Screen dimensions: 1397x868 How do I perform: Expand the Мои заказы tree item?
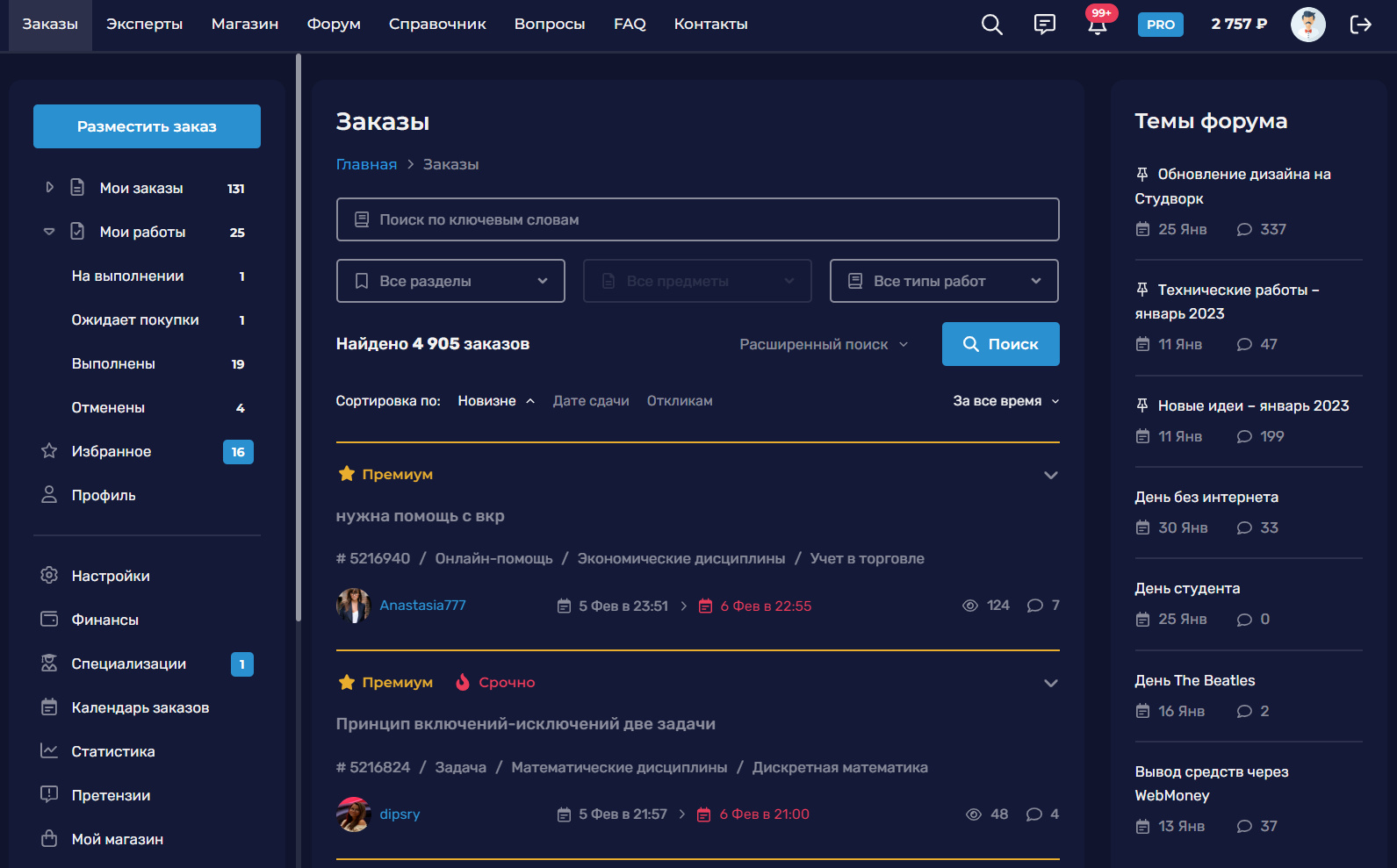(x=49, y=188)
